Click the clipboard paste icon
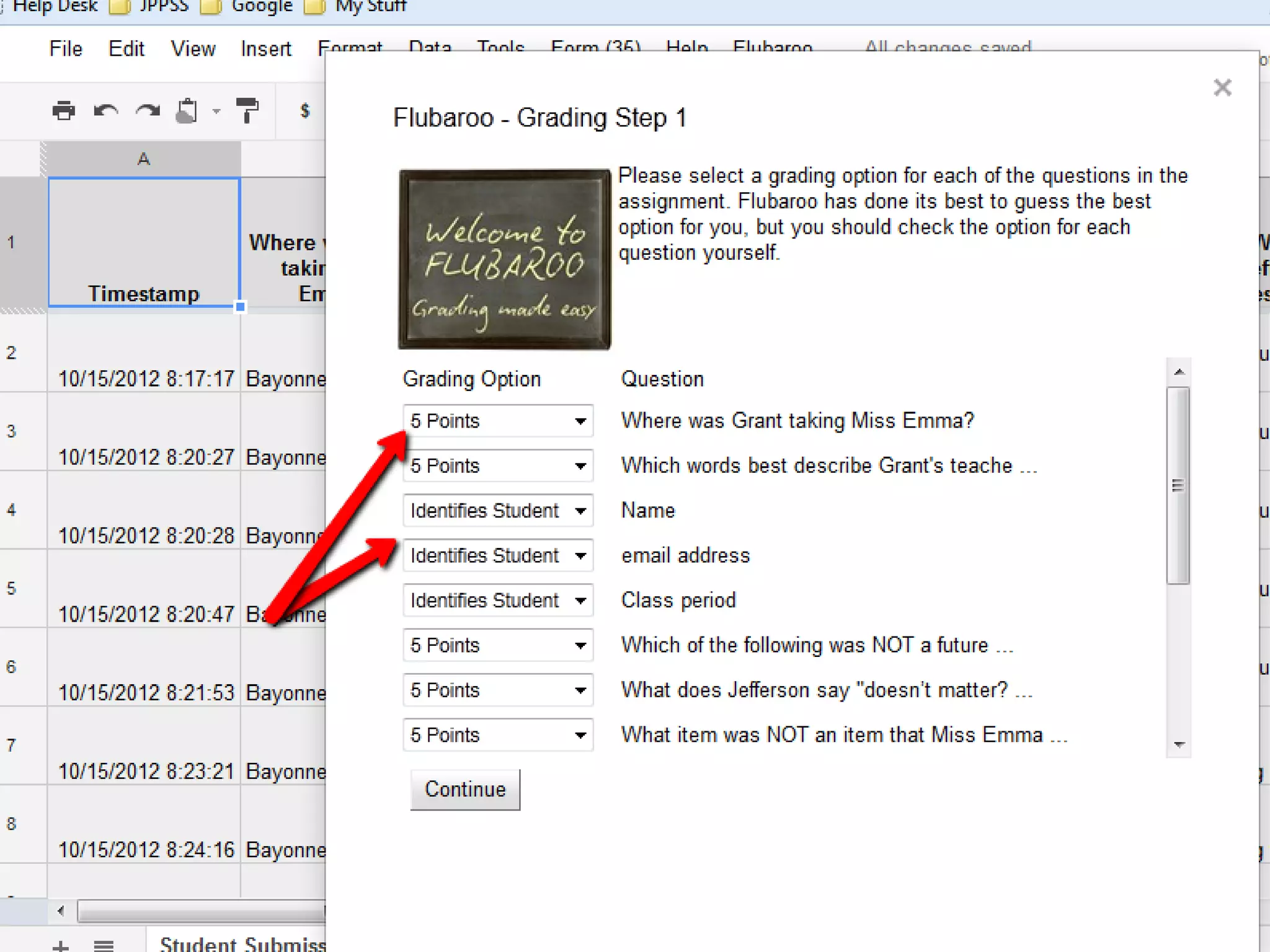 pyautogui.click(x=187, y=111)
